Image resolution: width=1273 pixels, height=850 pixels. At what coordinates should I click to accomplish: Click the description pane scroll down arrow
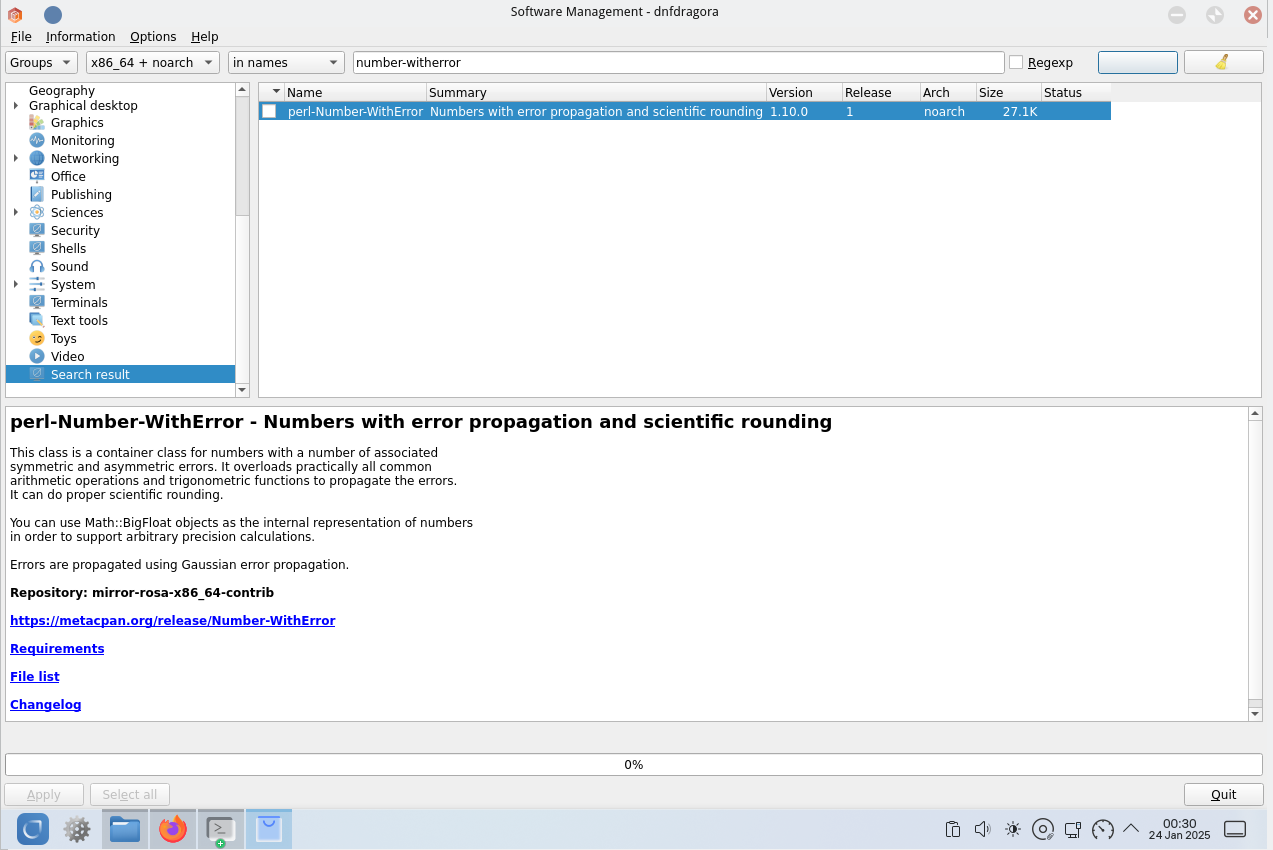1255,714
